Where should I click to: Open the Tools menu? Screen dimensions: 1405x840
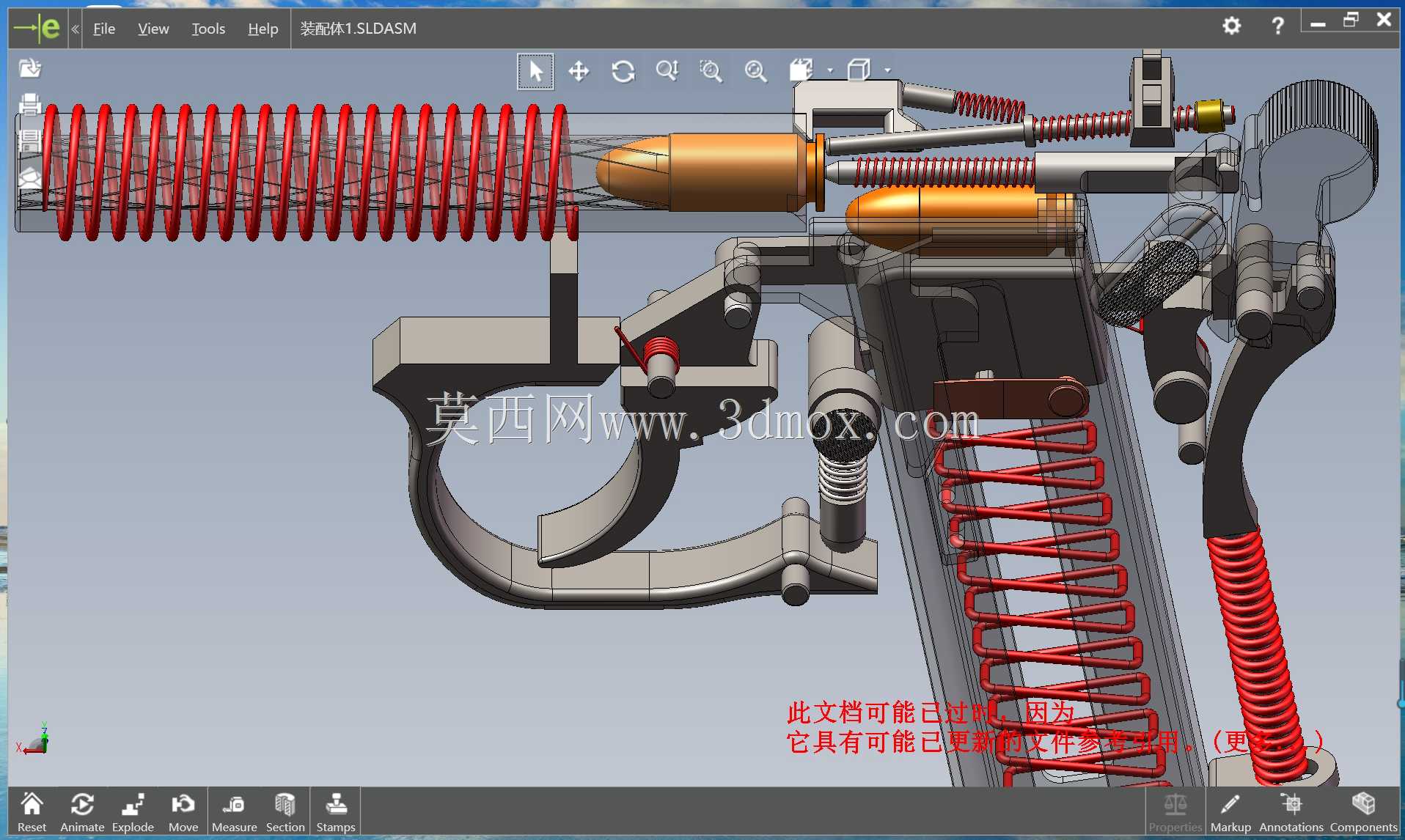[208, 29]
